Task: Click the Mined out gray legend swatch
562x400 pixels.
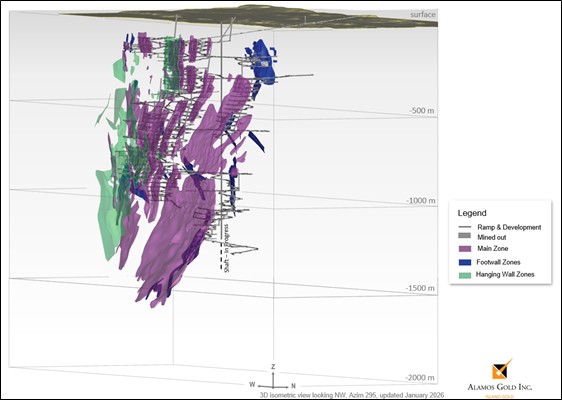Action: tap(465, 236)
